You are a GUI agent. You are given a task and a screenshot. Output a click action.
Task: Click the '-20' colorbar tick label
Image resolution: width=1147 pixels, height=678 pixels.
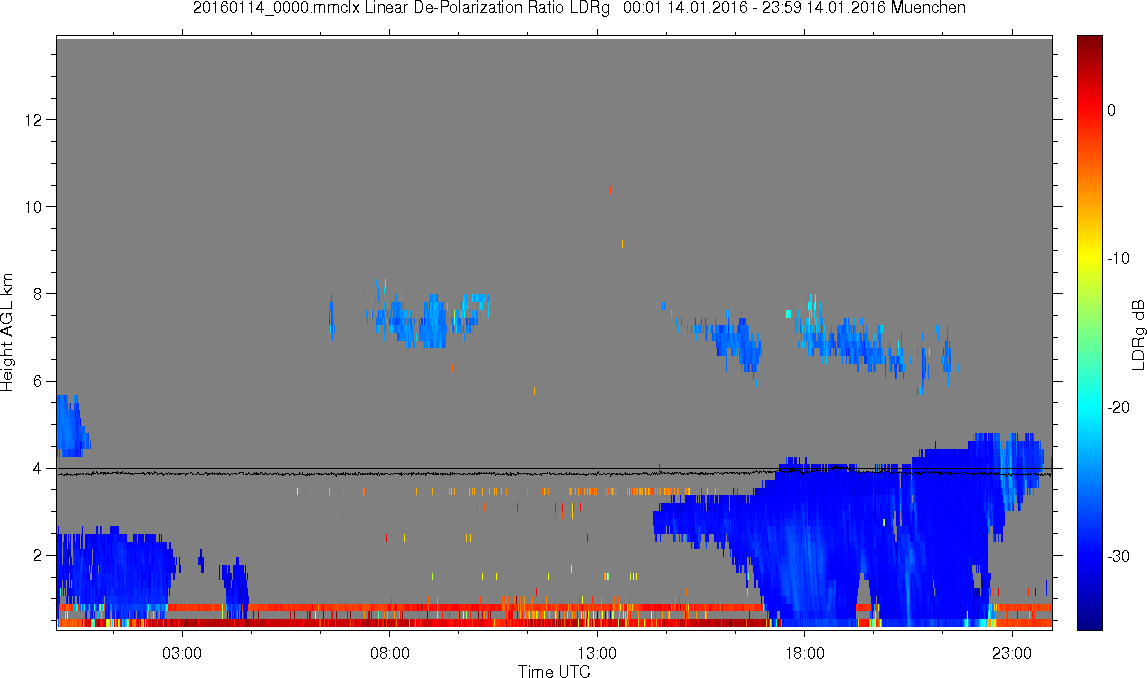point(1118,407)
